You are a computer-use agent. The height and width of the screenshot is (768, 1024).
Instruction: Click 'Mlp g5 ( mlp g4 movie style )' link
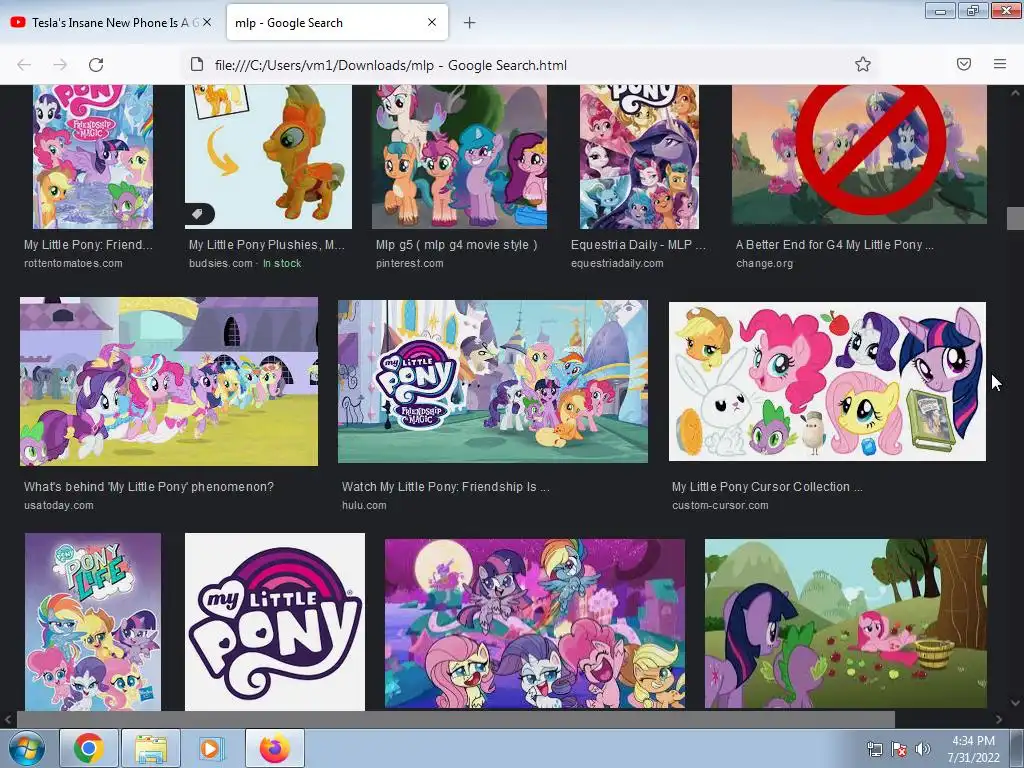[456, 245]
